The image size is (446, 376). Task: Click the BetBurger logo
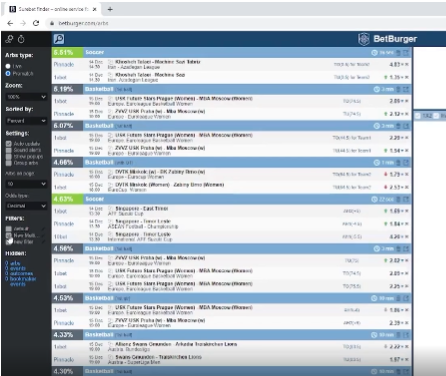(x=387, y=39)
